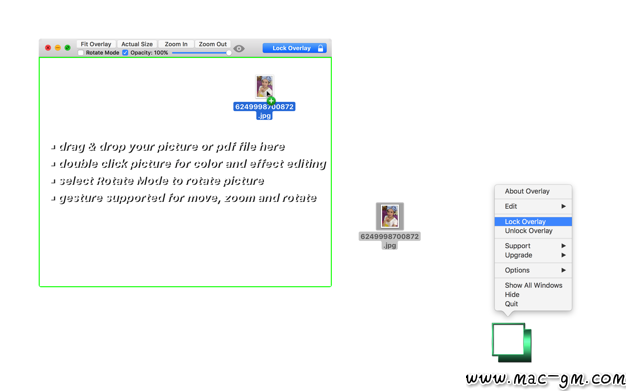Choose Show All Windows menu entry
Viewport: 626px width, 391px height.
pyautogui.click(x=533, y=285)
